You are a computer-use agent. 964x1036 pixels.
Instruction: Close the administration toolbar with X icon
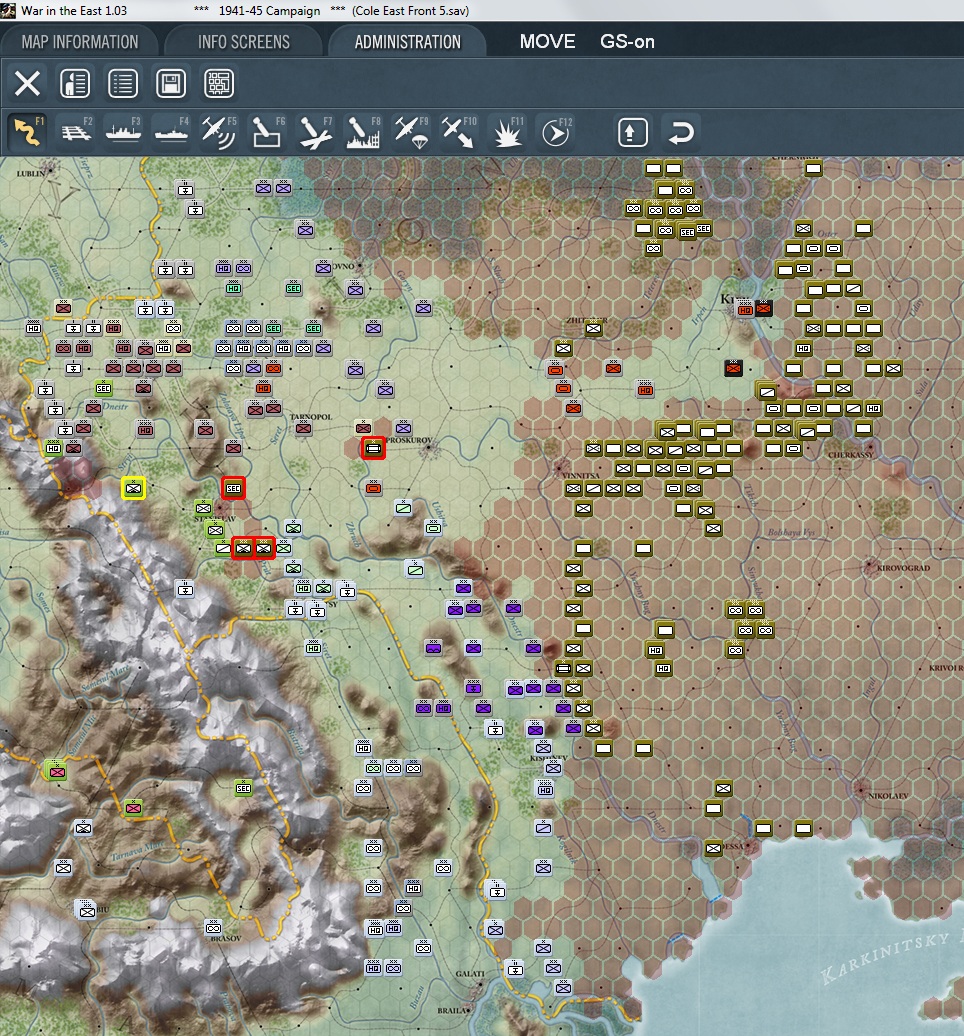pyautogui.click(x=27, y=84)
